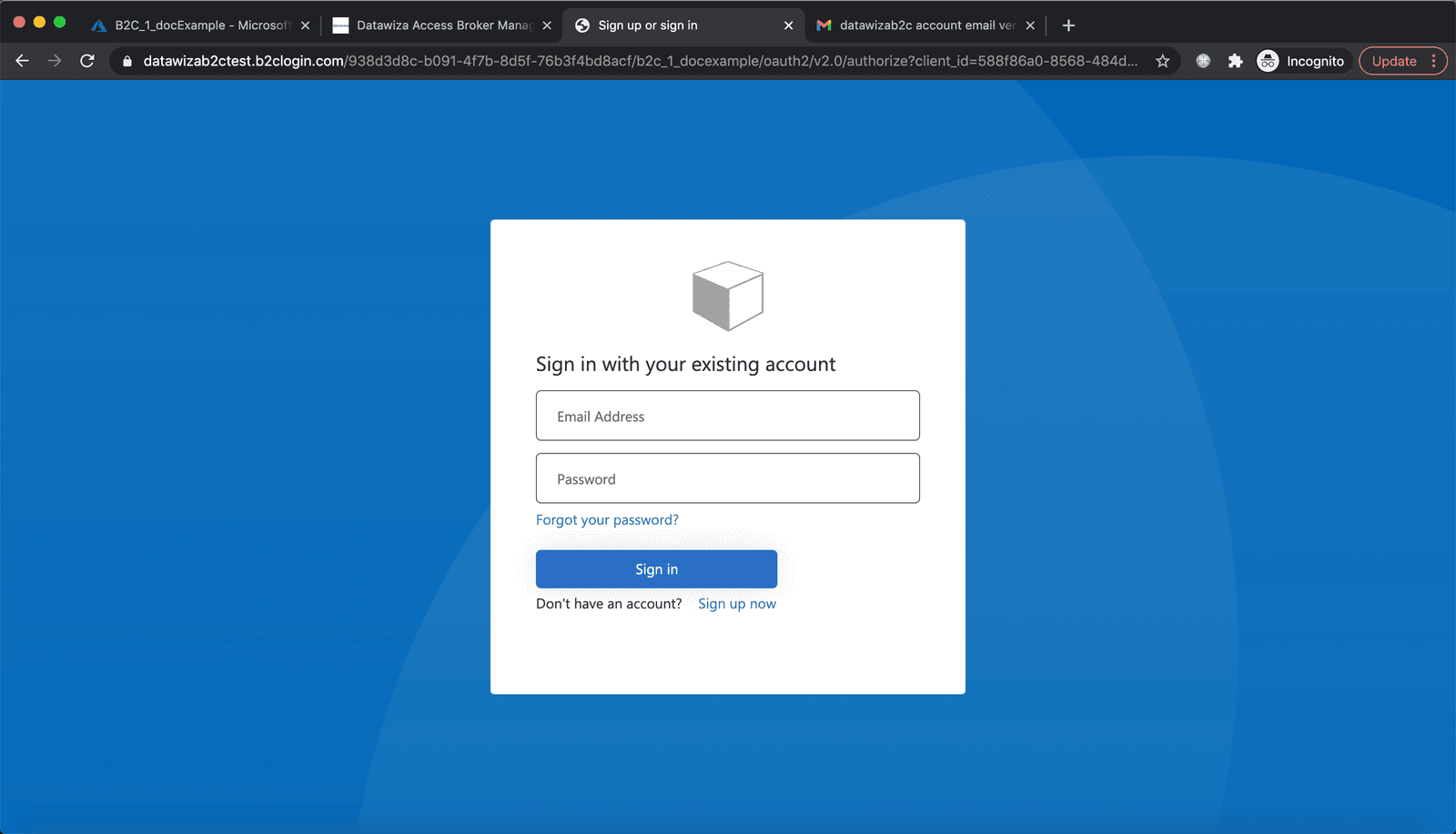
Task: Switch to datawizab2c account email tab
Action: pyautogui.click(x=925, y=25)
